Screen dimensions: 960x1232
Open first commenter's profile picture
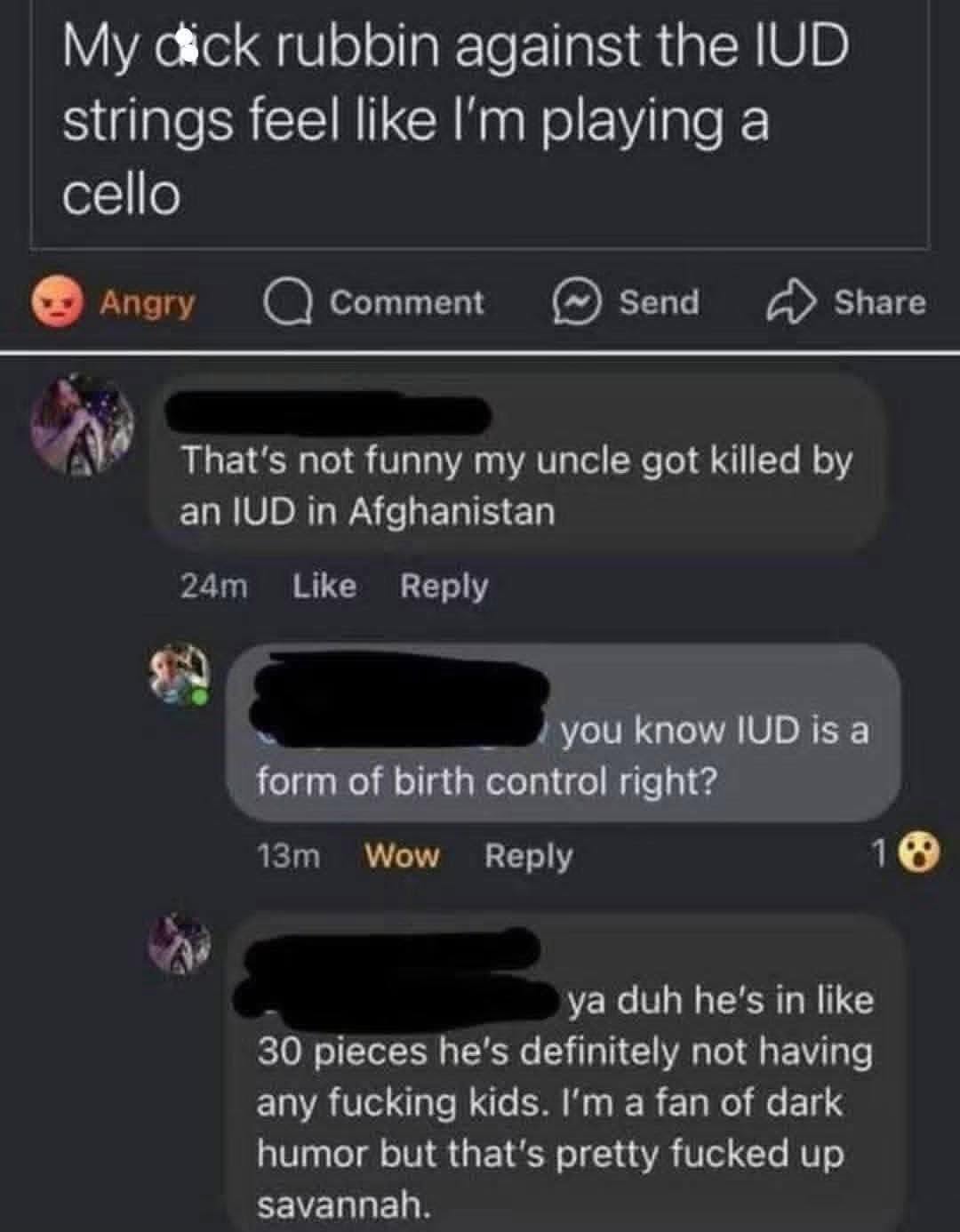pos(83,426)
